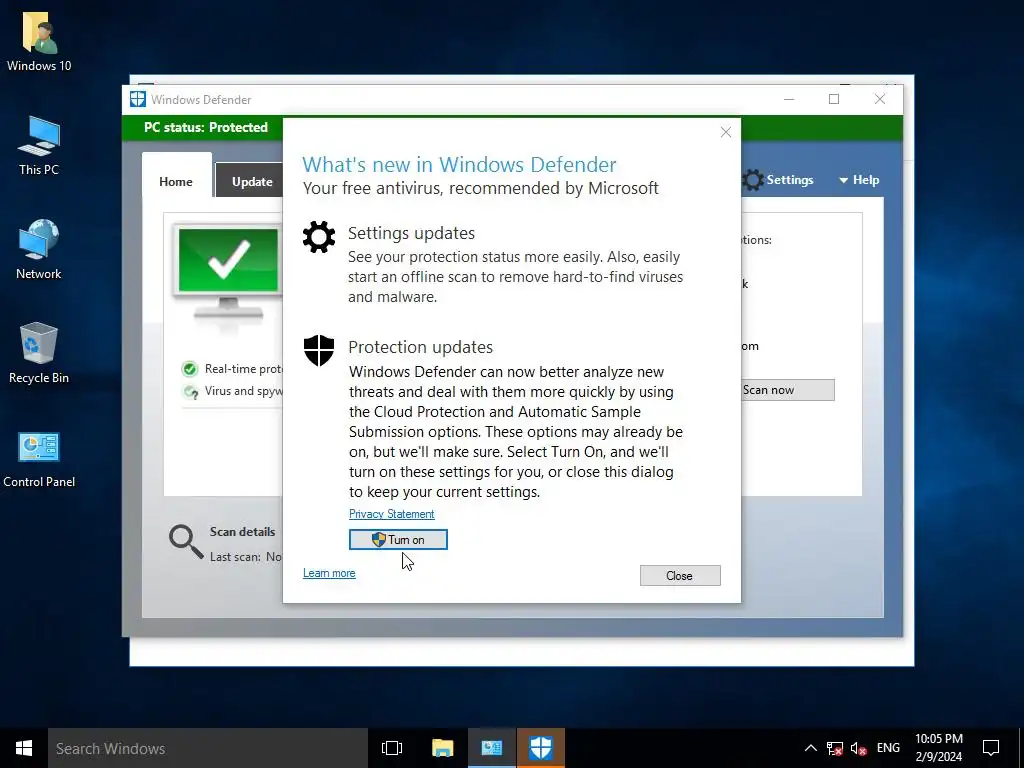Dismiss the dialog with the X icon
Screen dimensions: 1024x768
pyautogui.click(x=726, y=132)
